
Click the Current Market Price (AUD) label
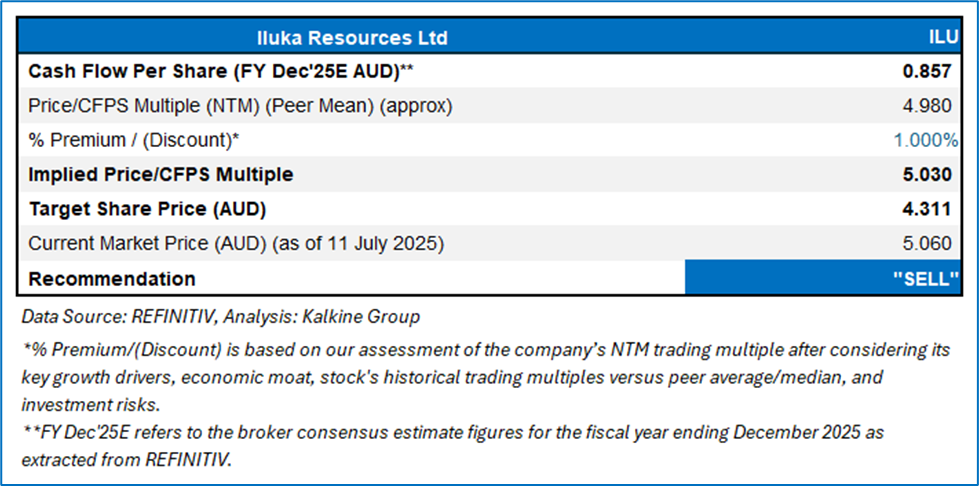click(x=236, y=244)
